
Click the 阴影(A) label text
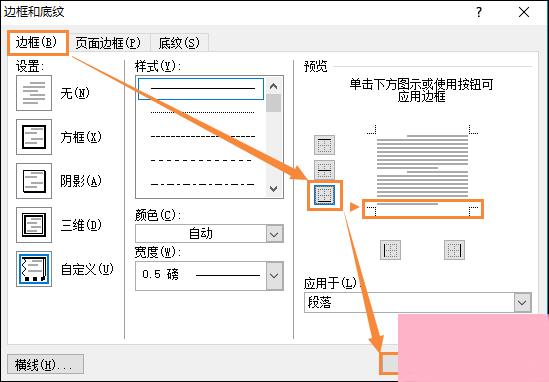[81, 181]
